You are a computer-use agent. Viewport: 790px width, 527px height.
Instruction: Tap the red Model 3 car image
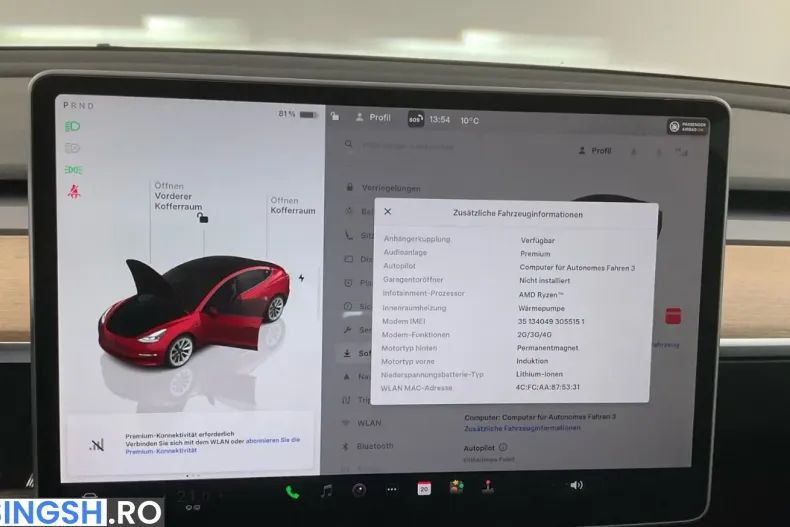[x=194, y=312]
